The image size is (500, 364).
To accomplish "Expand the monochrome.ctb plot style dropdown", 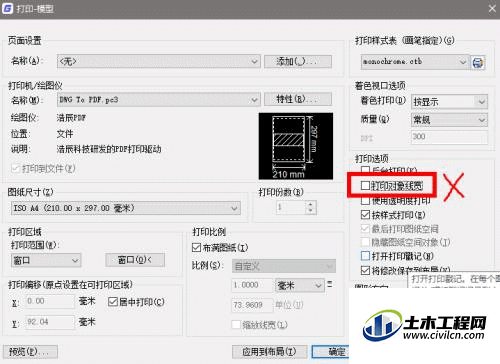I will [x=414, y=62].
